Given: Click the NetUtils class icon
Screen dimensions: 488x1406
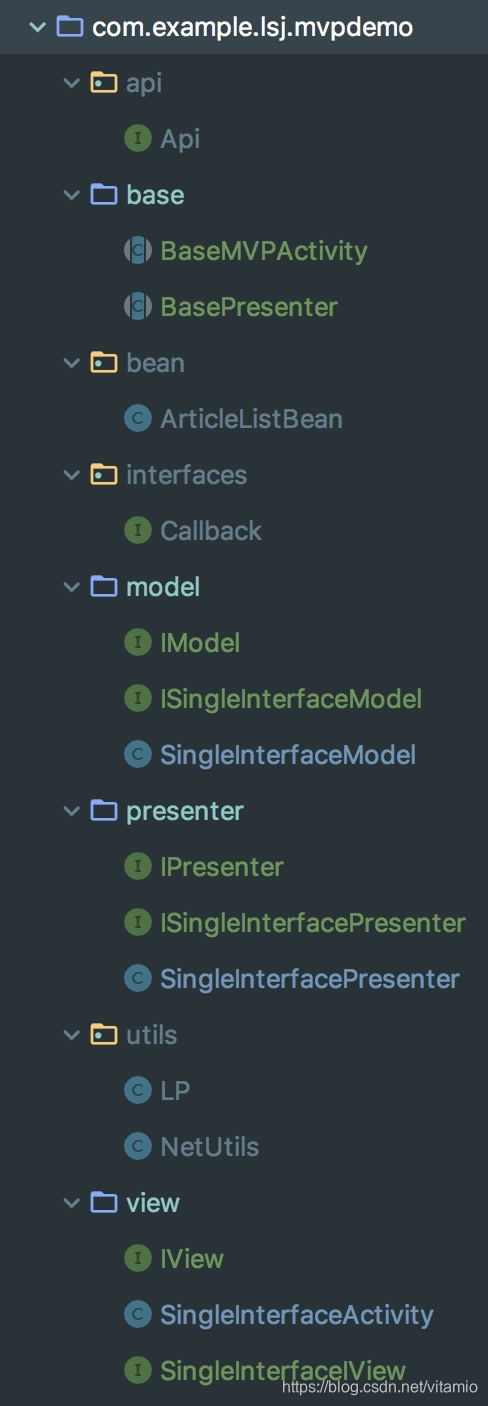Looking at the screenshot, I should coord(137,1146).
